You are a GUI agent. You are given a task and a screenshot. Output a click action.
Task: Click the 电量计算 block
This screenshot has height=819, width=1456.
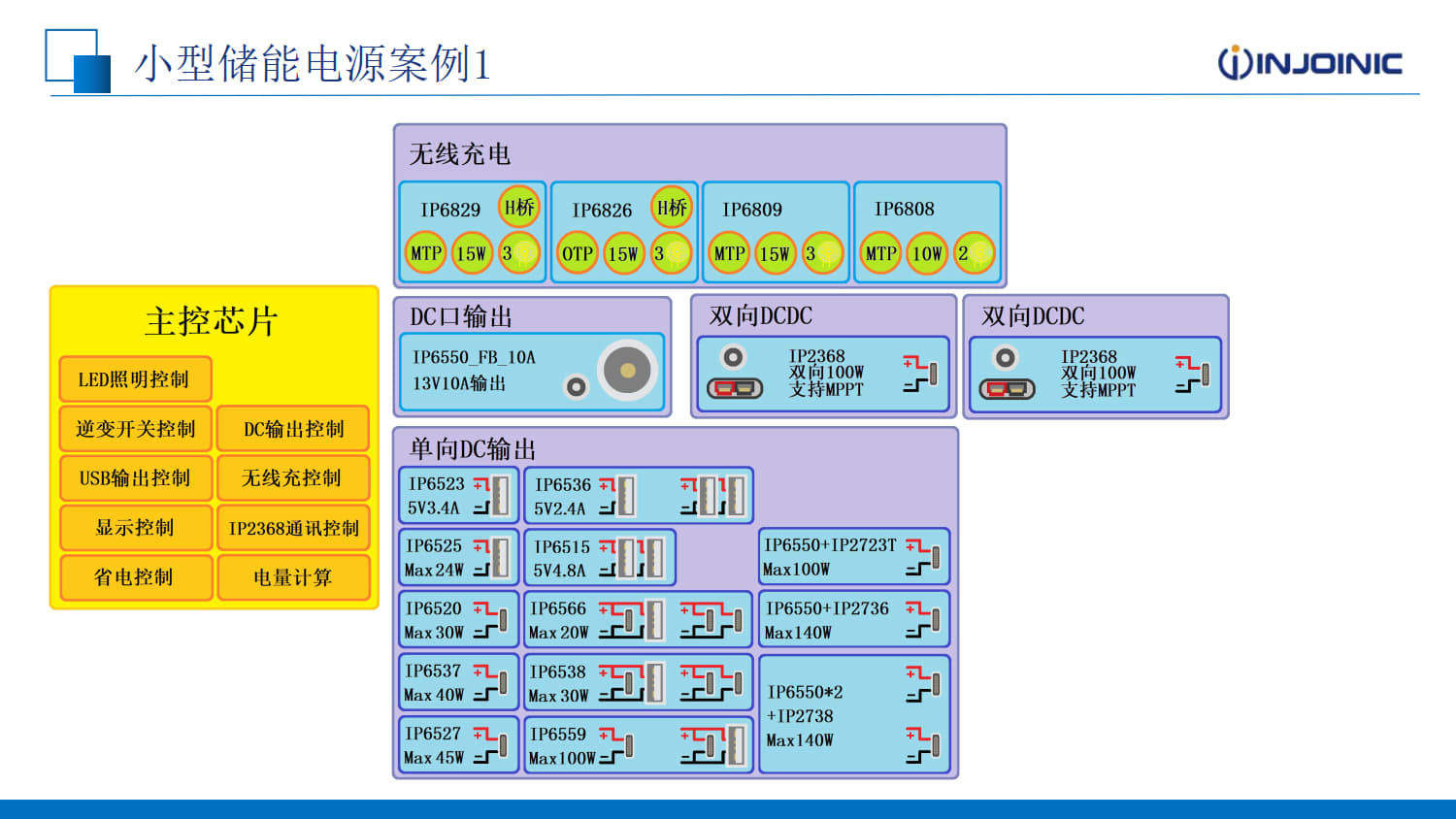[293, 576]
